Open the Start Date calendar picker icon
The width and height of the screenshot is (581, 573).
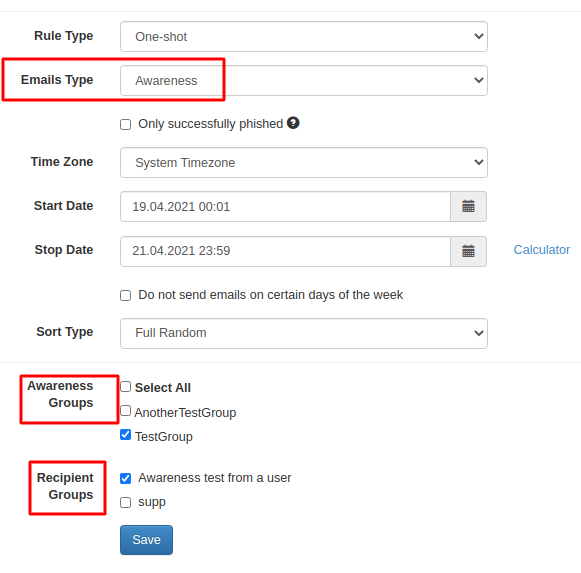coord(468,206)
